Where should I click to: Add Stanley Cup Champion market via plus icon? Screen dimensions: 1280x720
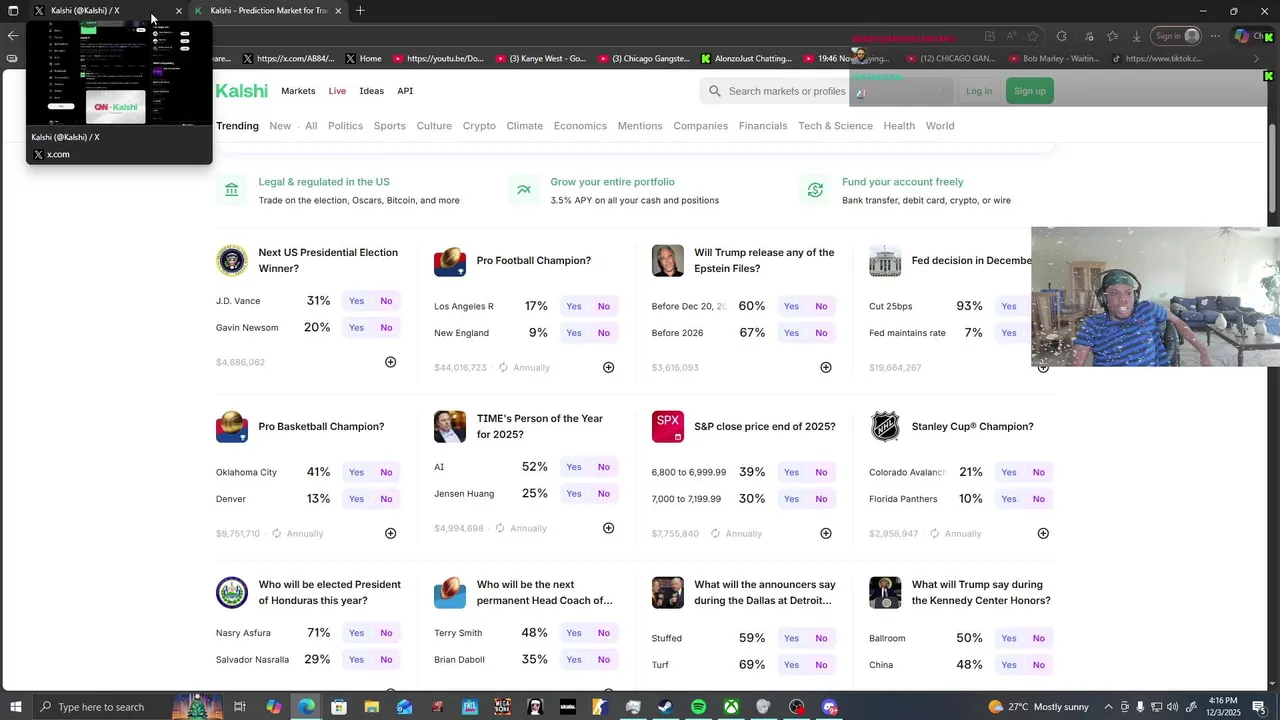click(1043, 533)
